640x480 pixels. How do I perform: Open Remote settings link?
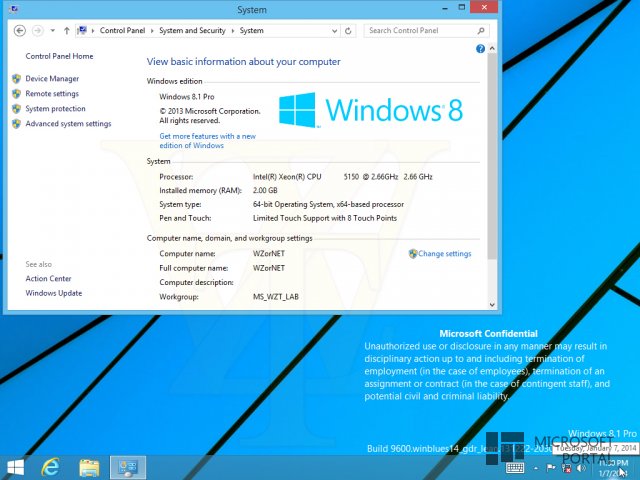point(52,94)
